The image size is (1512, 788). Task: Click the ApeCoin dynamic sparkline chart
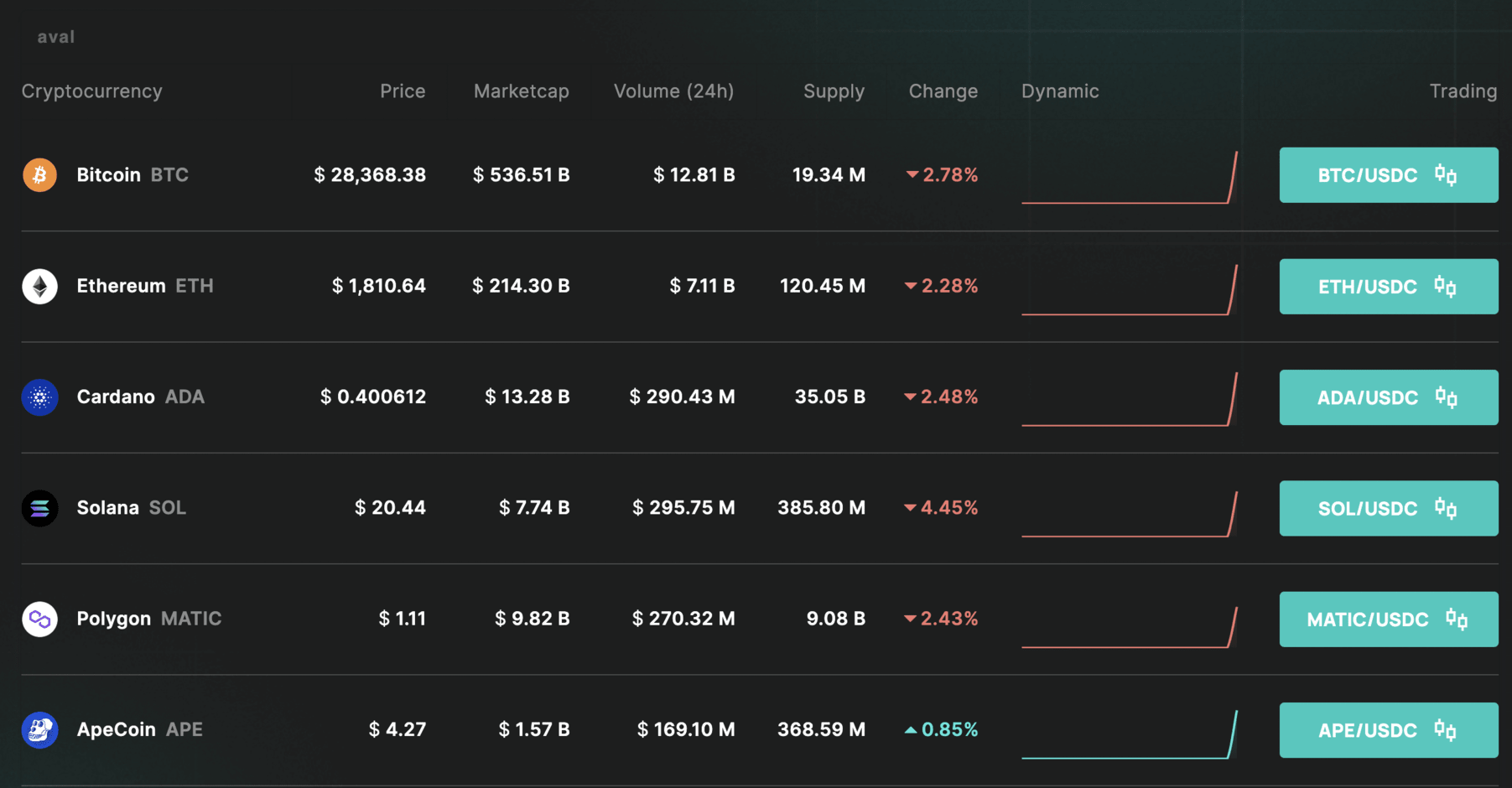coord(1130,734)
